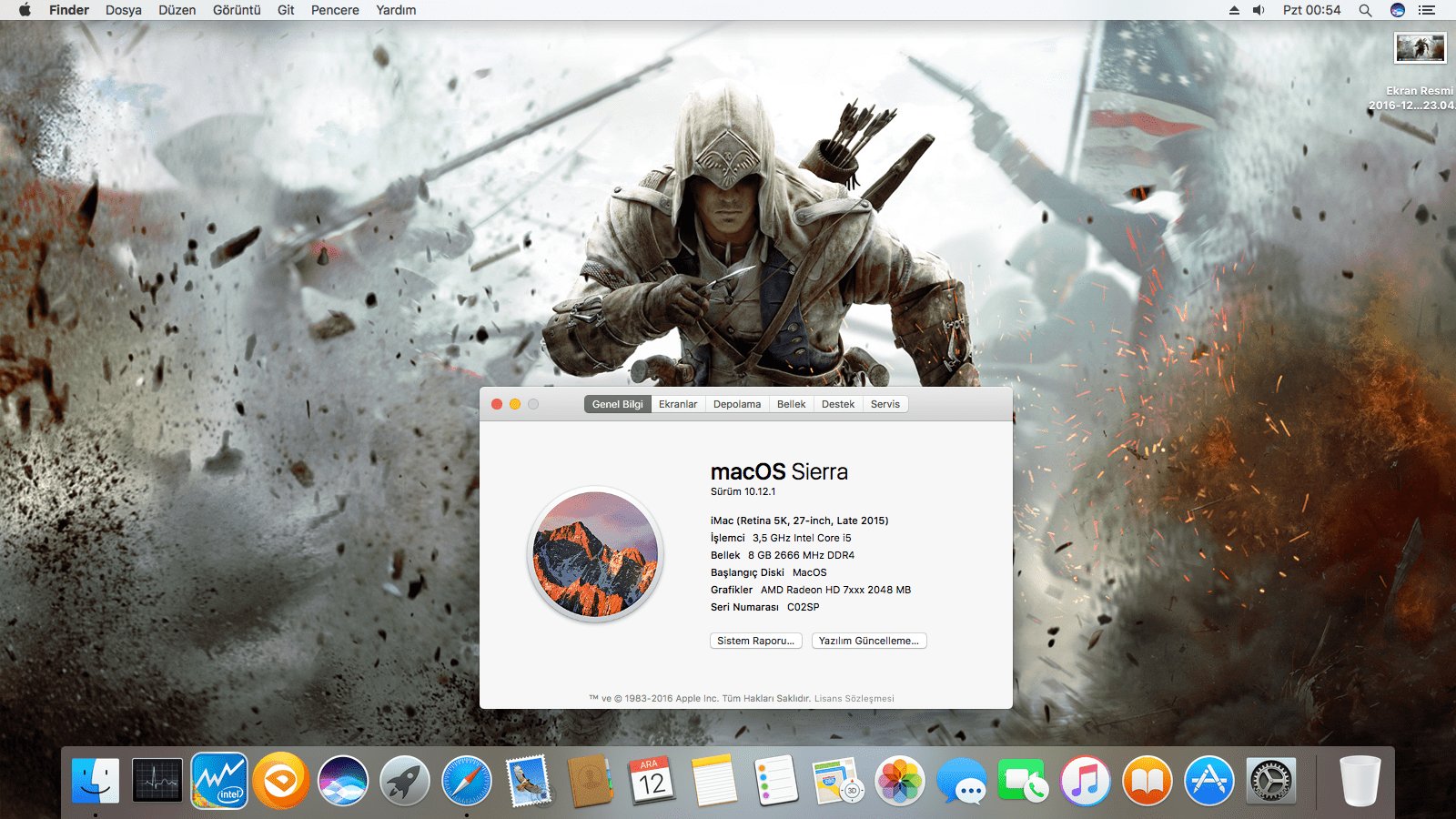Open Messages speech bubble in the Dock
Screen dimensions: 1456x819
[962, 781]
